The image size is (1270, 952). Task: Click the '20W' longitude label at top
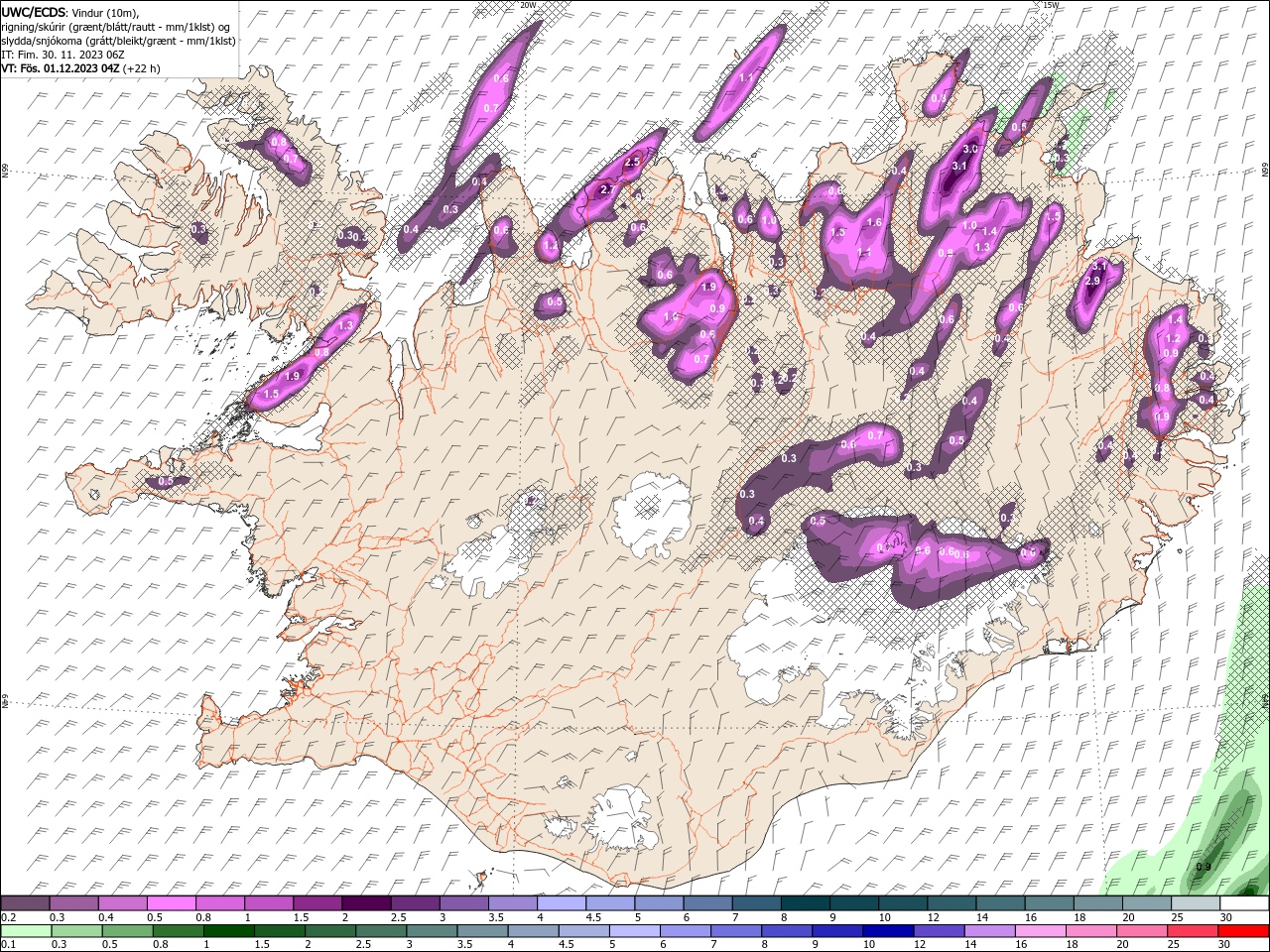(528, 5)
